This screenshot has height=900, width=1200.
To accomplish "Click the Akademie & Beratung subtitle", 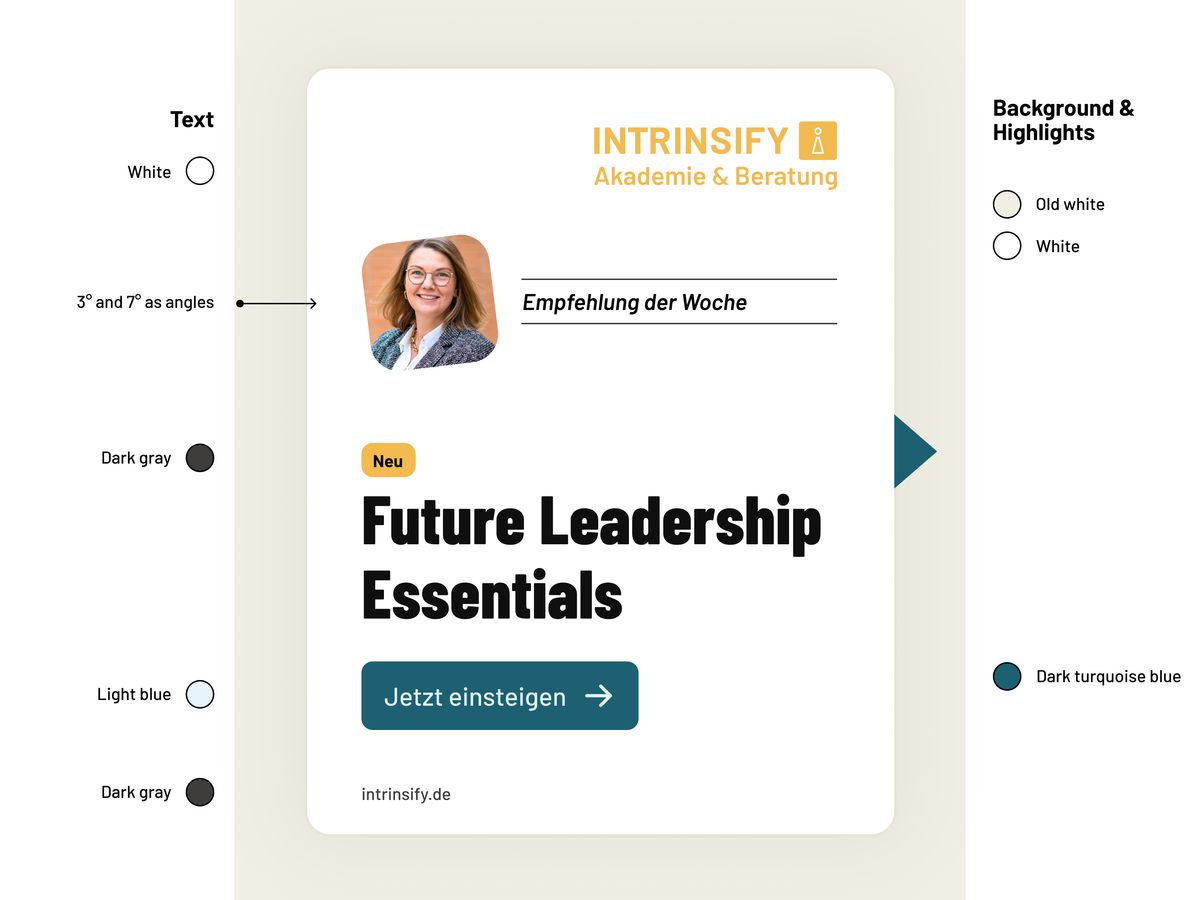I will click(x=715, y=177).
